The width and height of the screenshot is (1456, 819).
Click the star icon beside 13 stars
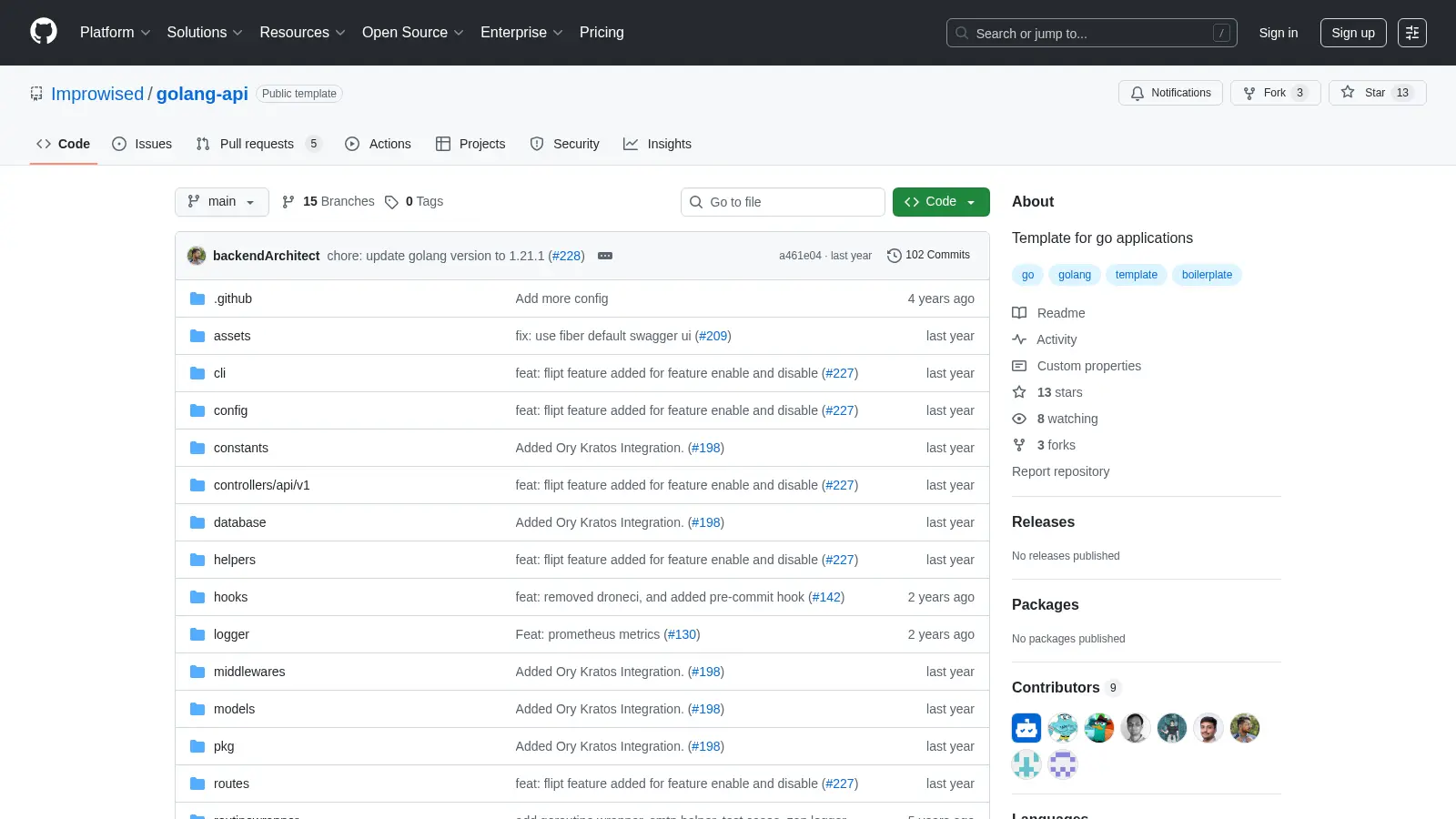point(1019,392)
